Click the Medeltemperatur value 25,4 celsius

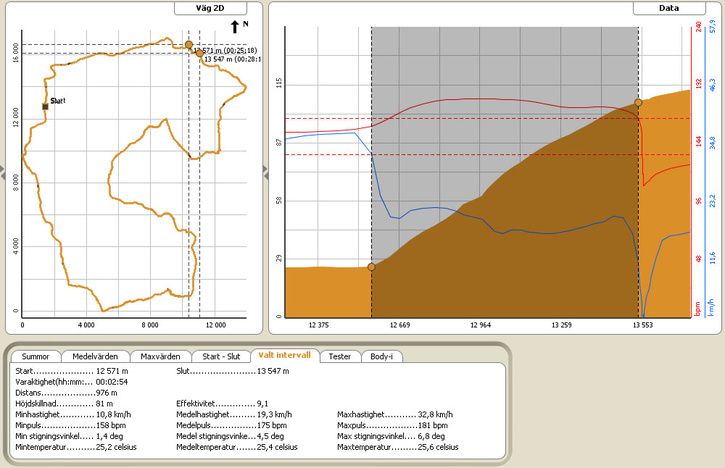[277, 447]
